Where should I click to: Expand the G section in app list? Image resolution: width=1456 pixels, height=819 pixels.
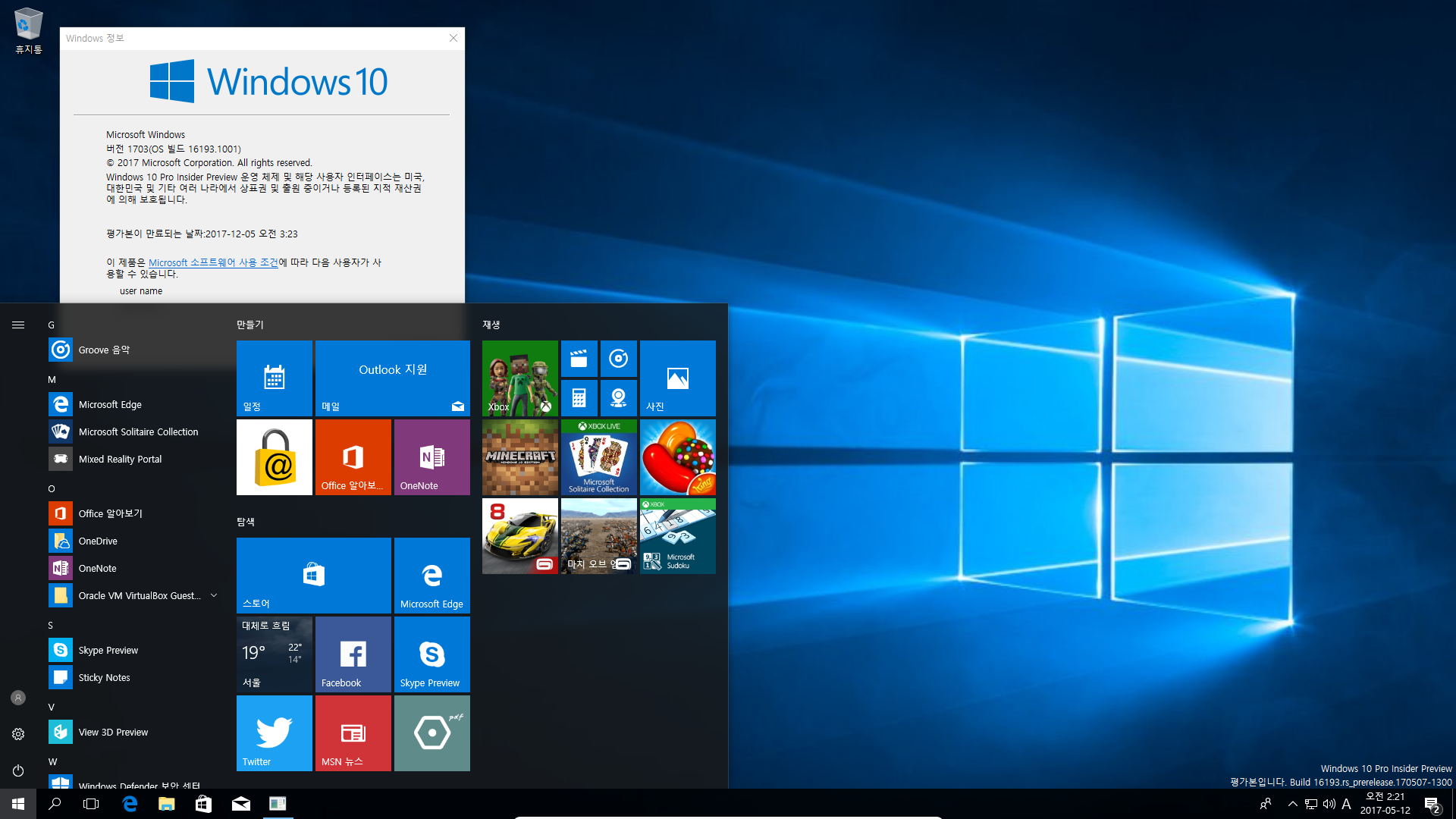pos(51,323)
